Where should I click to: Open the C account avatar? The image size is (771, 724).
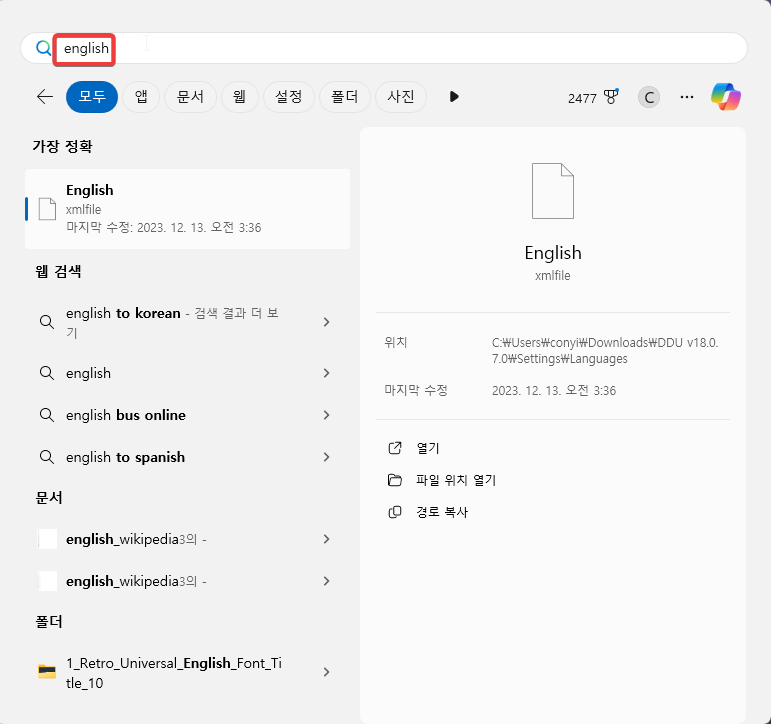point(649,97)
